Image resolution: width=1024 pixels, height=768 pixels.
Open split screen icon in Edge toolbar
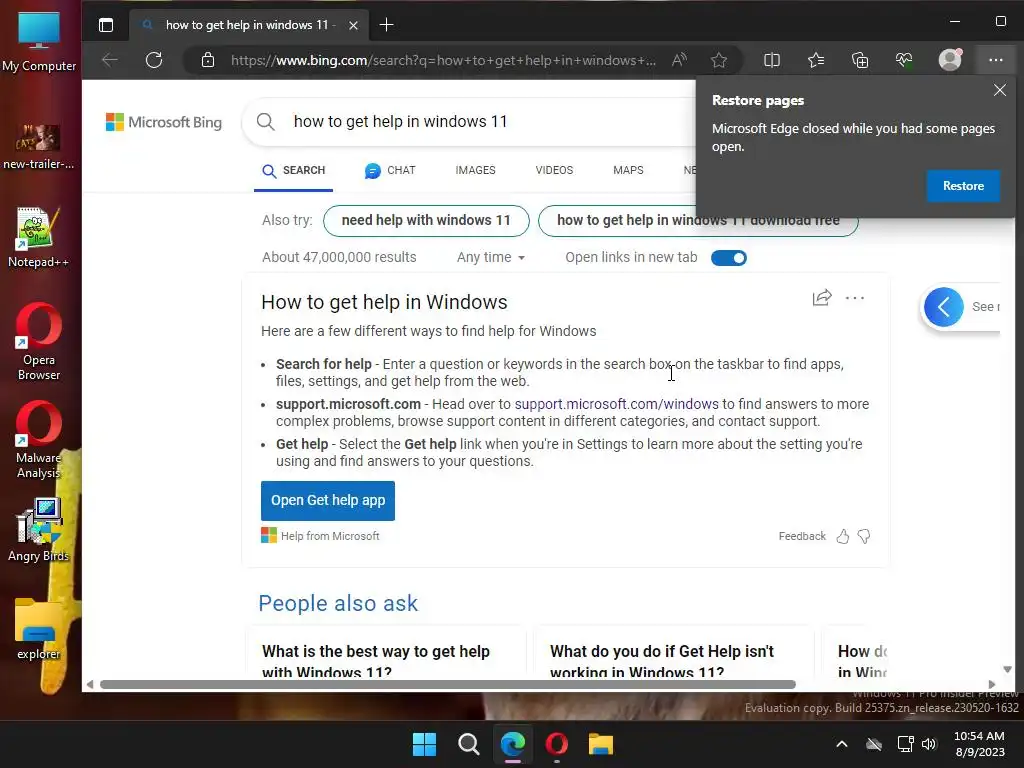(772, 60)
